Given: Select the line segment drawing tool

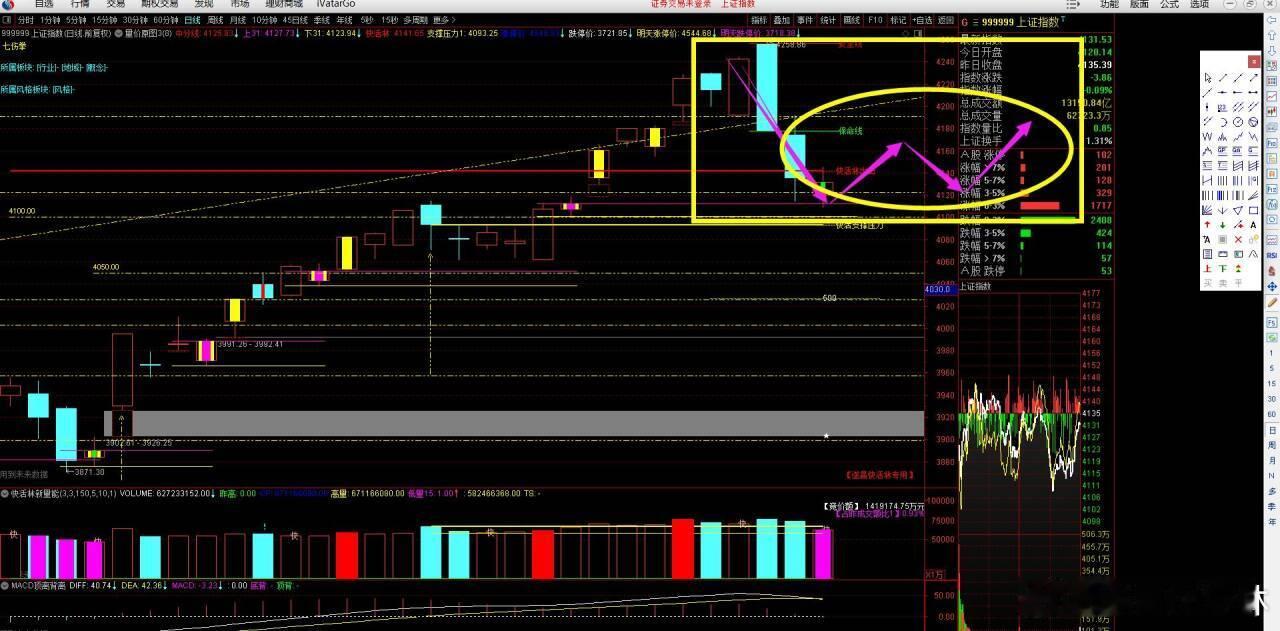Looking at the screenshot, I should coord(1223,78).
